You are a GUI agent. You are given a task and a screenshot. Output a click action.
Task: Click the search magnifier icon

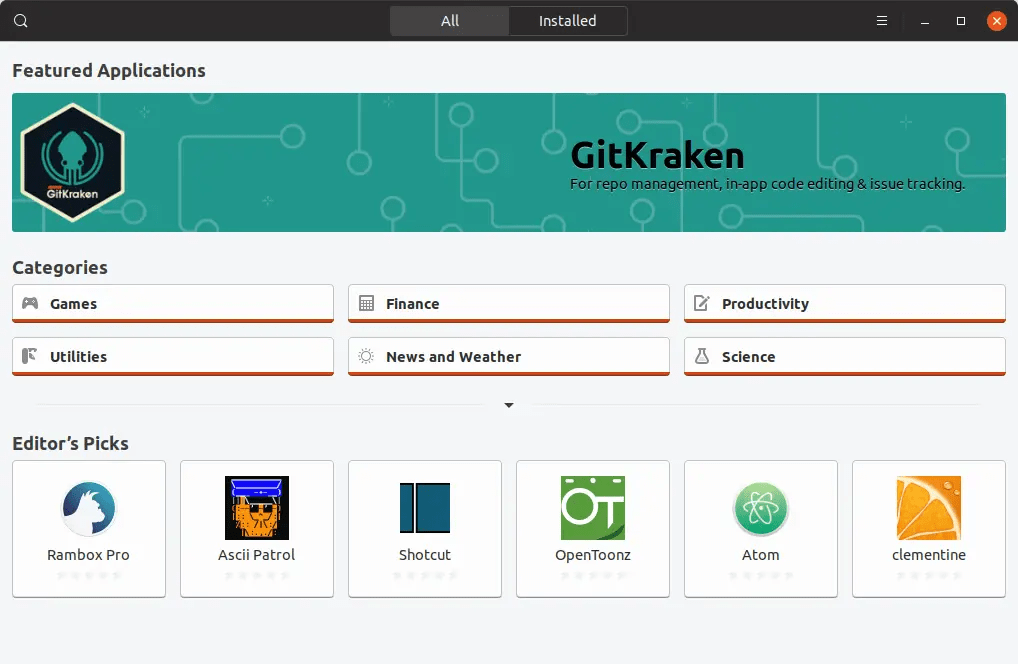[x=20, y=20]
